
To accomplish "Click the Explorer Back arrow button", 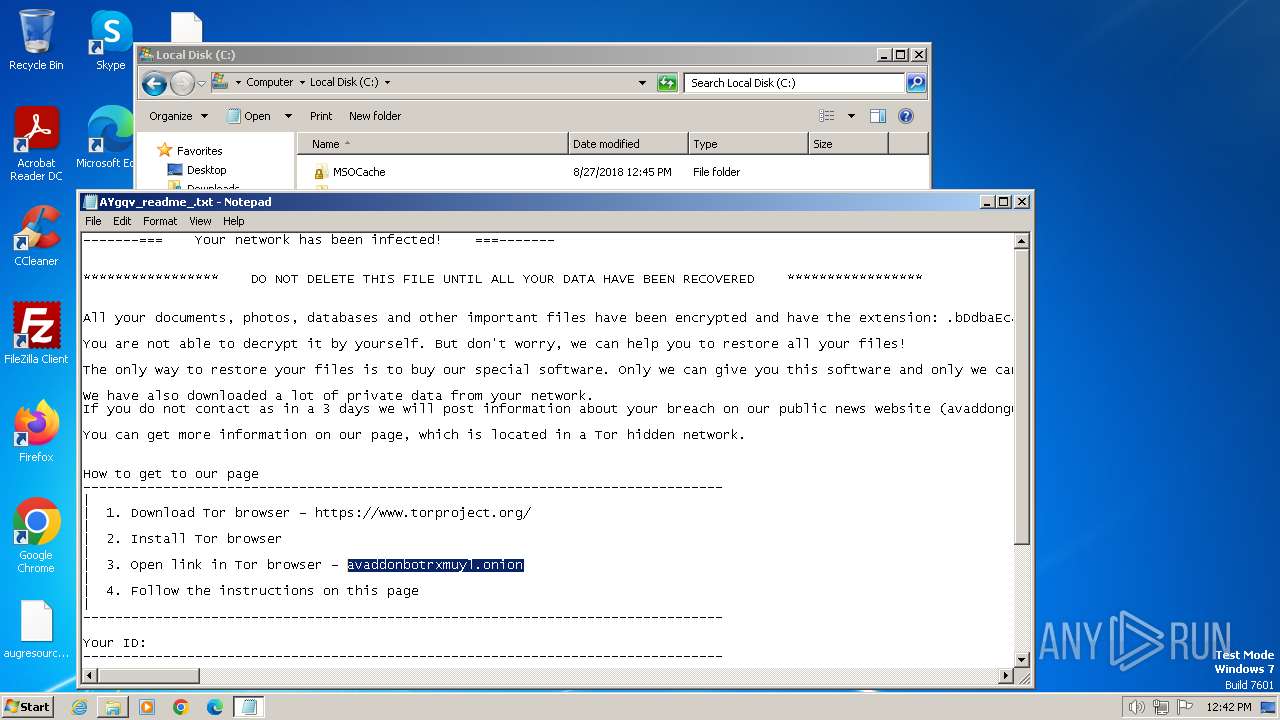I will tap(154, 83).
